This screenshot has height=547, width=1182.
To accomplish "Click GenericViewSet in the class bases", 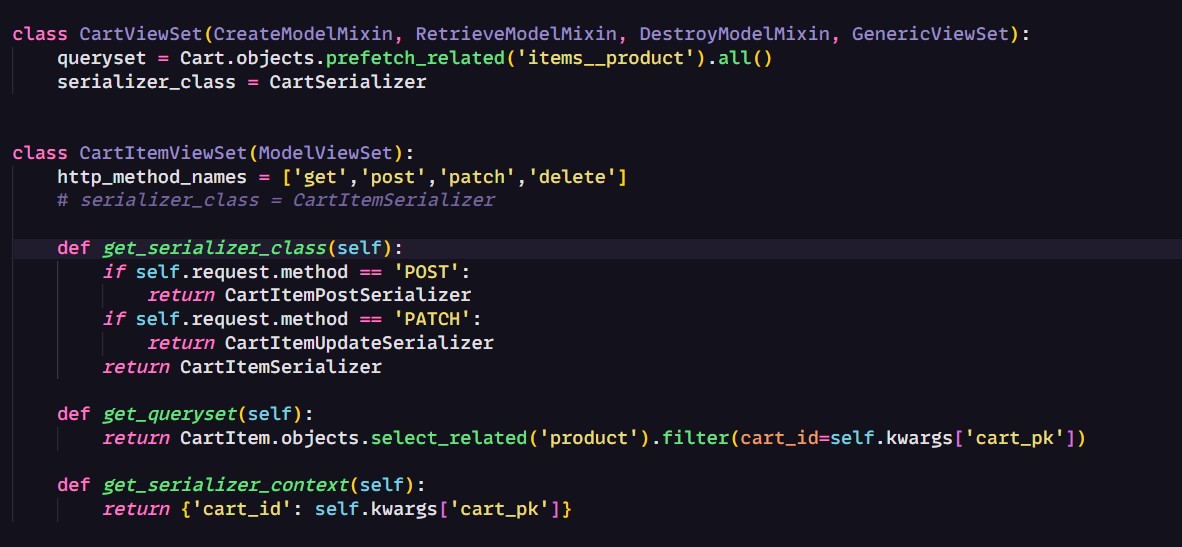I will tap(930, 34).
